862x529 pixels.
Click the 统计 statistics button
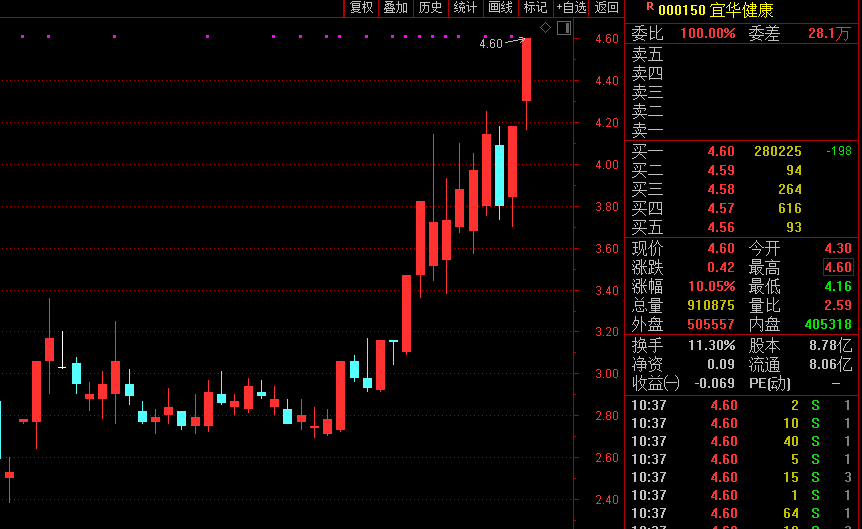pyautogui.click(x=465, y=8)
